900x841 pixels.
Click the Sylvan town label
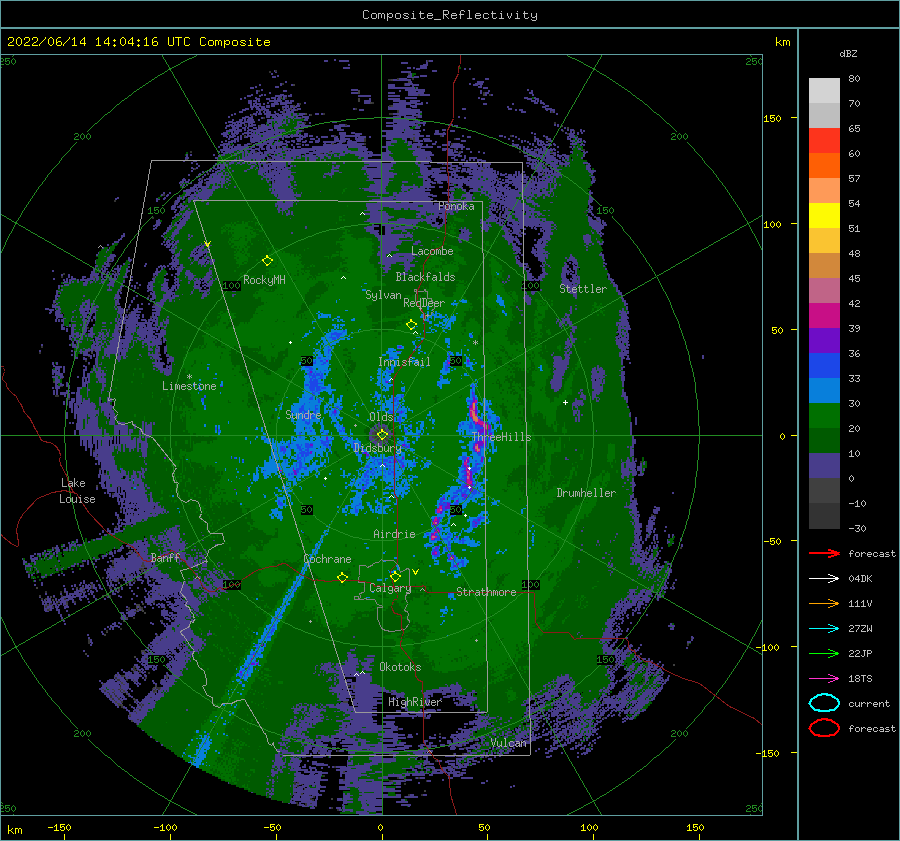coord(383,295)
